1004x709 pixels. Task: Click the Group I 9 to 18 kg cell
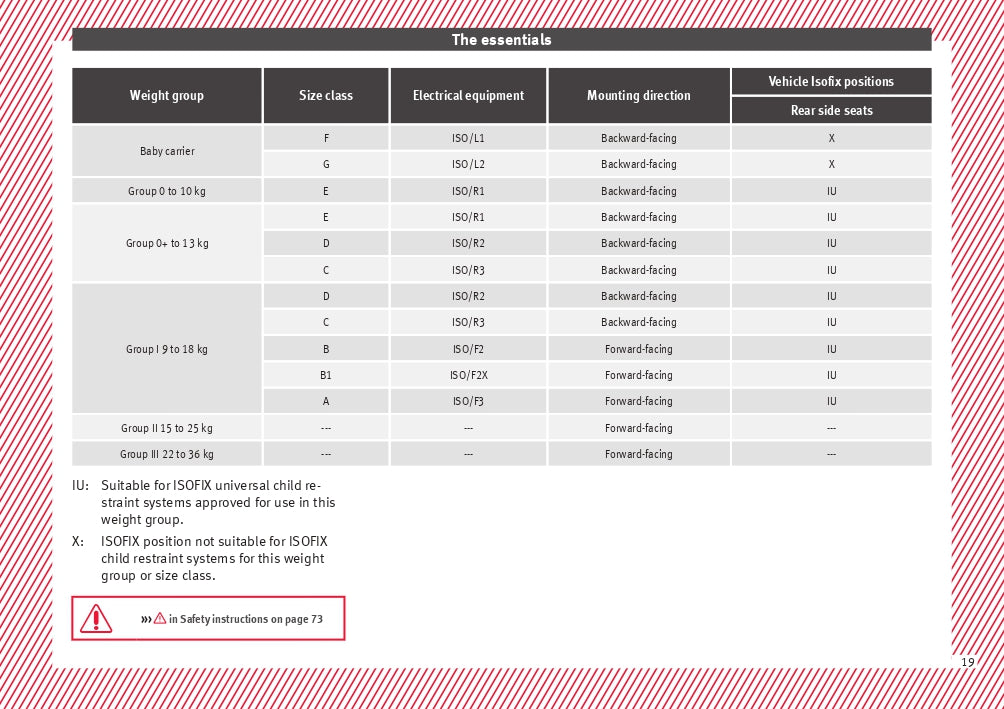point(167,349)
